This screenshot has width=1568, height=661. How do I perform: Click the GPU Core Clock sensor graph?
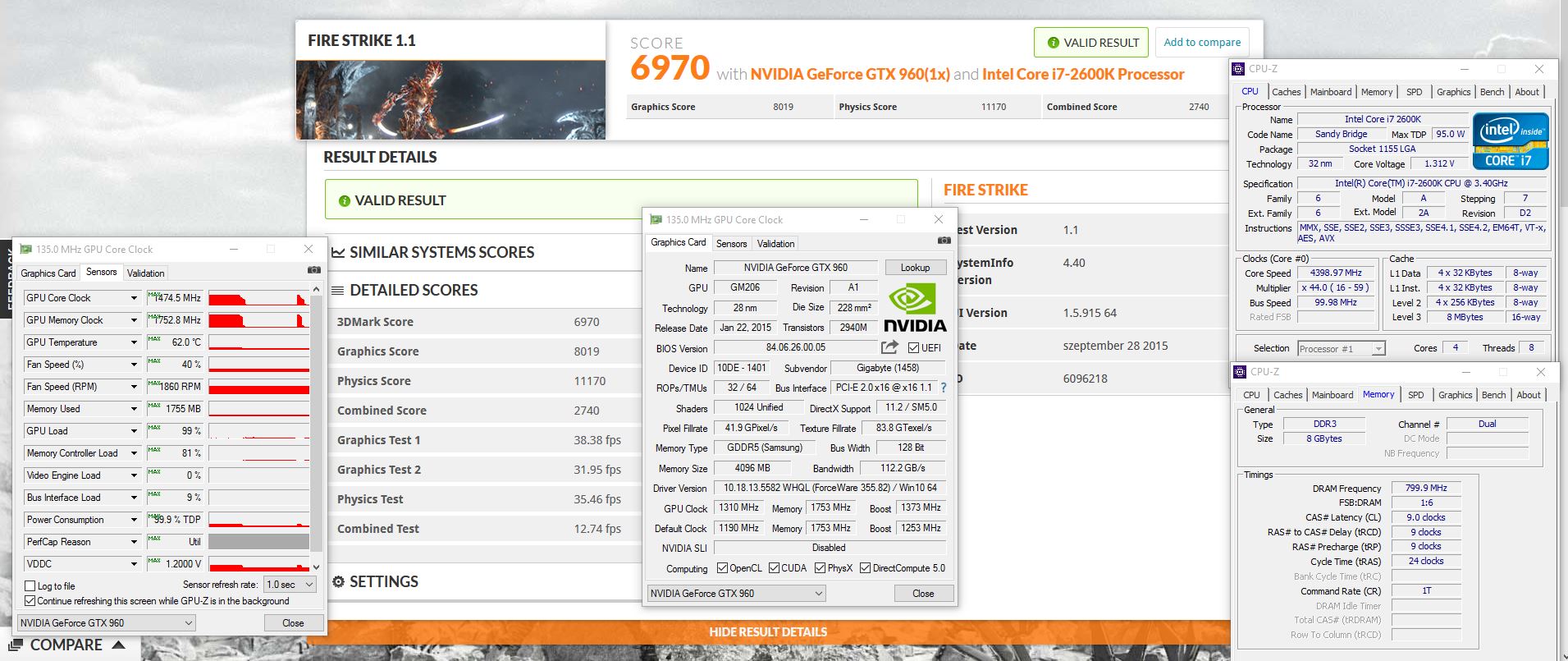[258, 298]
